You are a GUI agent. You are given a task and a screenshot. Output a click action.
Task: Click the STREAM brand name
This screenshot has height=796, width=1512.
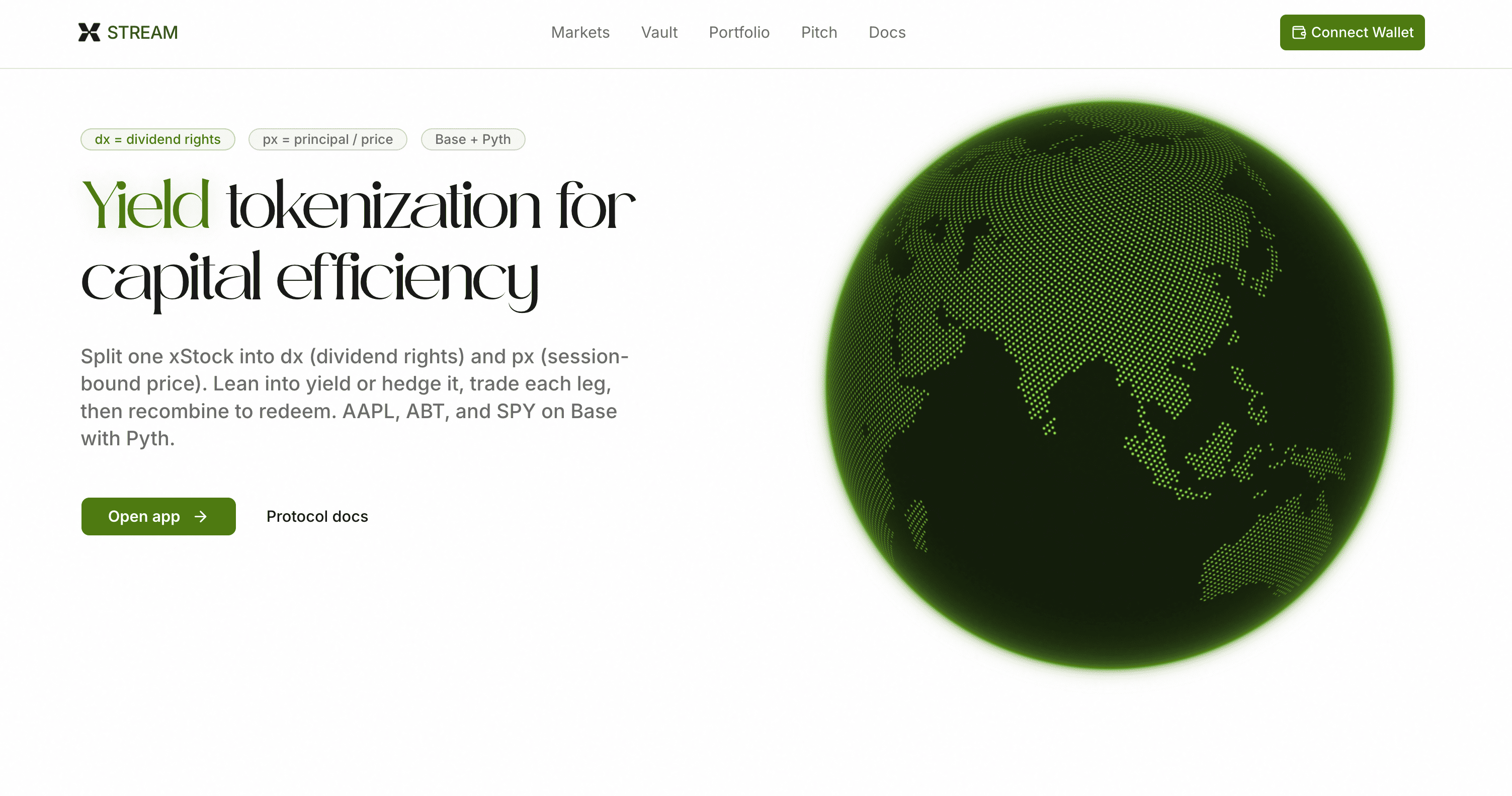[142, 32]
